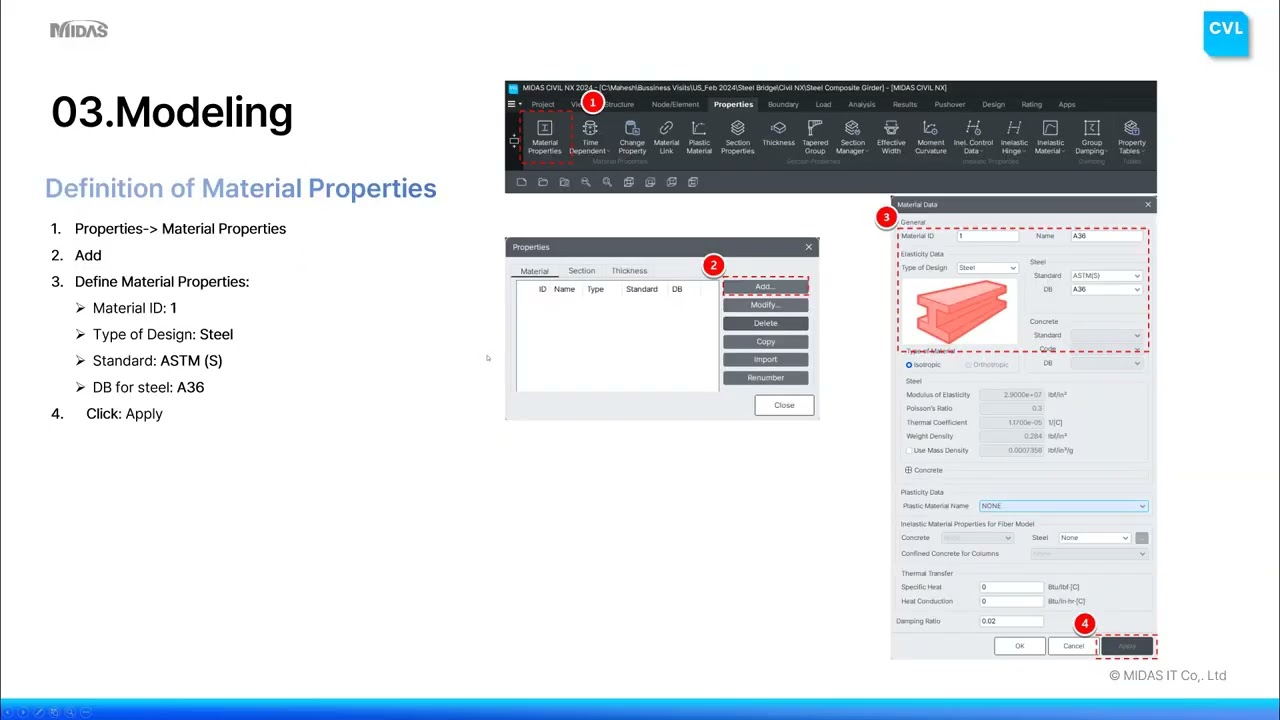The image size is (1280, 720).
Task: Open the fiber model Concrete dropdown
Action: coord(977,538)
